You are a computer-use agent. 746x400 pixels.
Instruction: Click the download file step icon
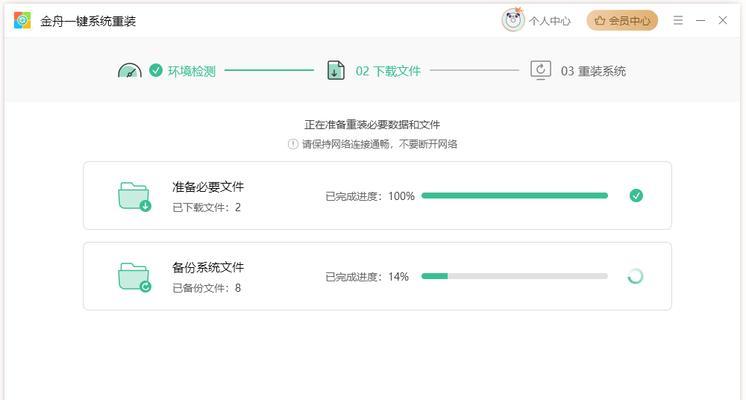pos(336,70)
